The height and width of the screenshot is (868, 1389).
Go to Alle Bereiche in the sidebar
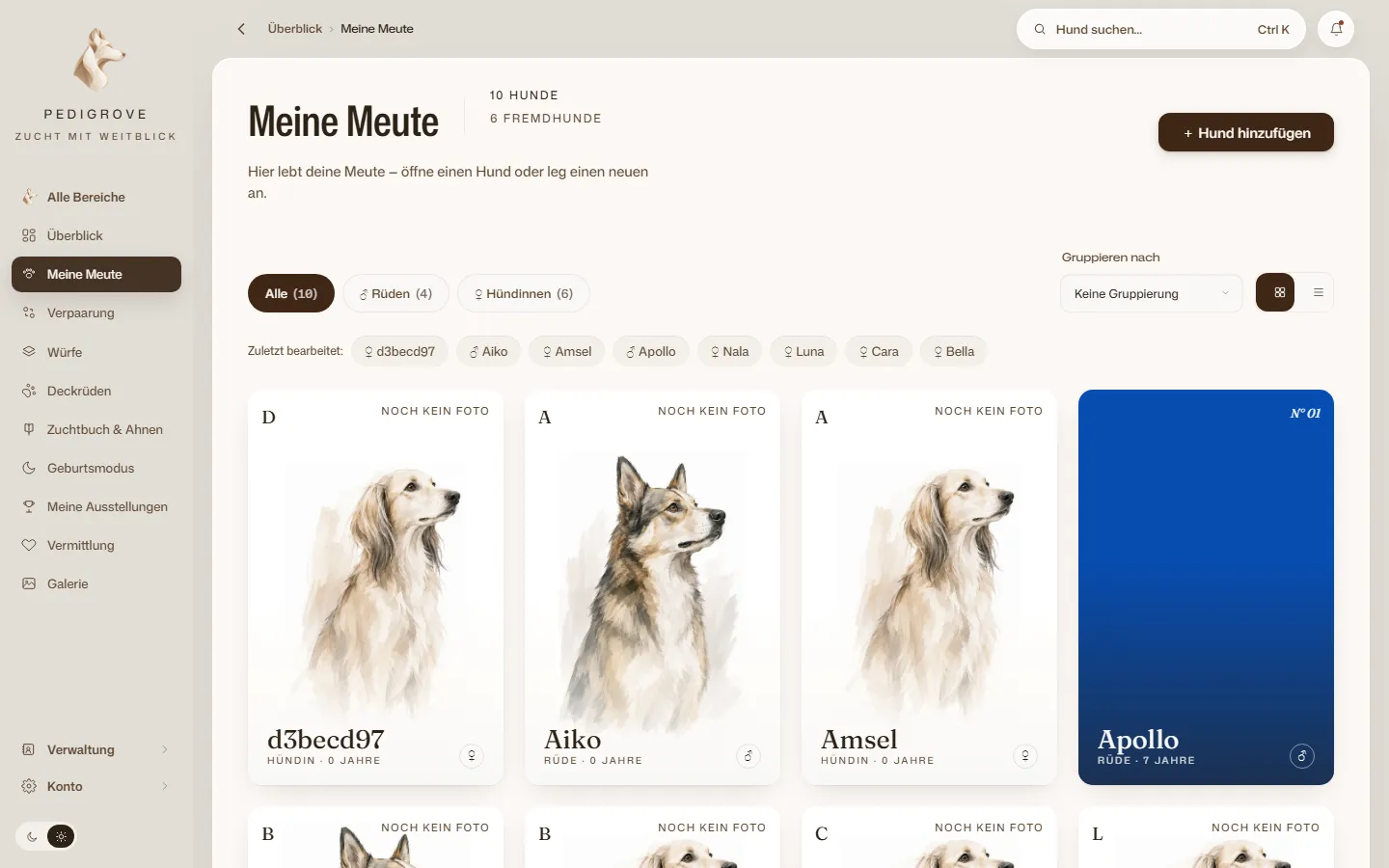pos(96,197)
